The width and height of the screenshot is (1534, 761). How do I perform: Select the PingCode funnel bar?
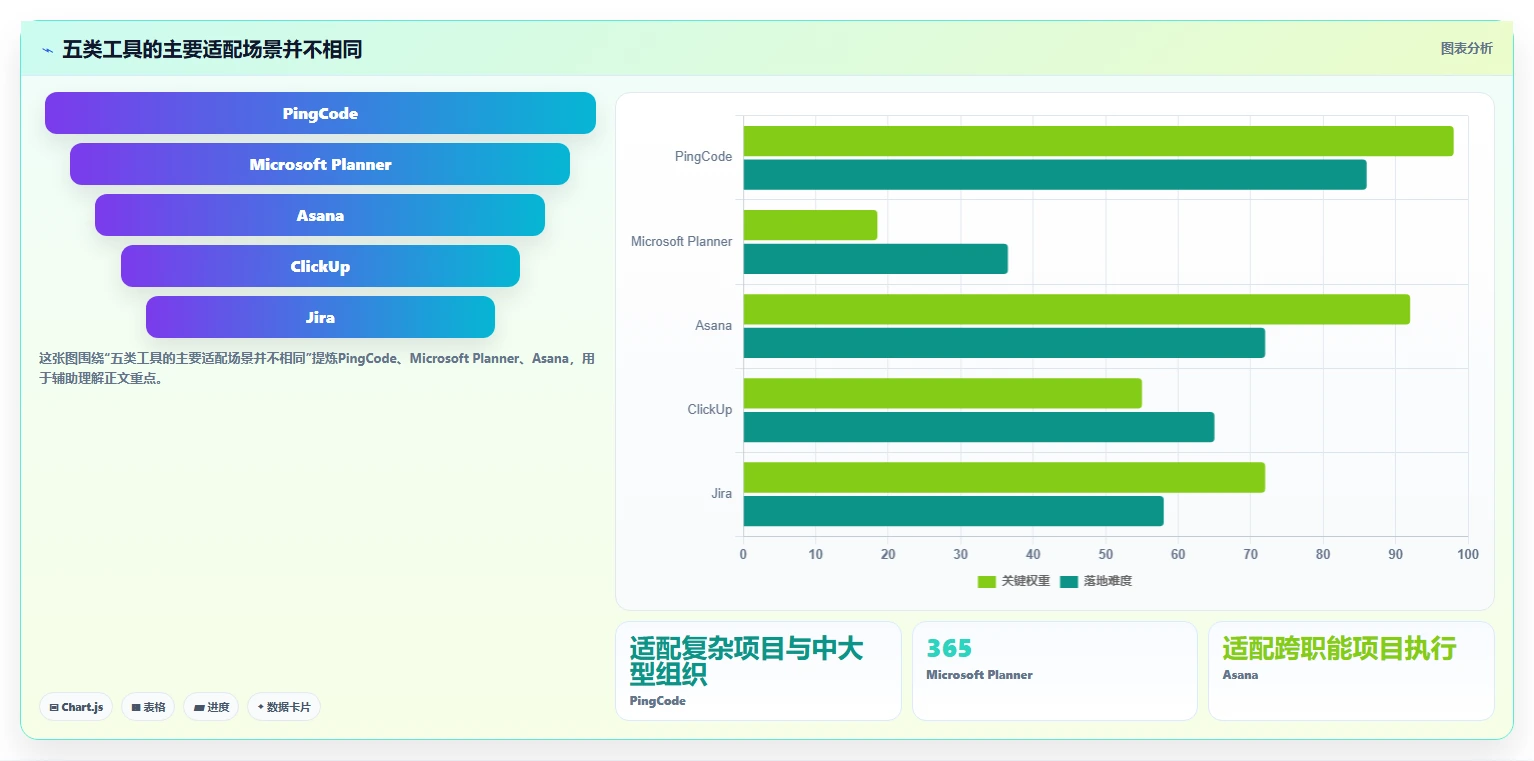click(x=320, y=113)
